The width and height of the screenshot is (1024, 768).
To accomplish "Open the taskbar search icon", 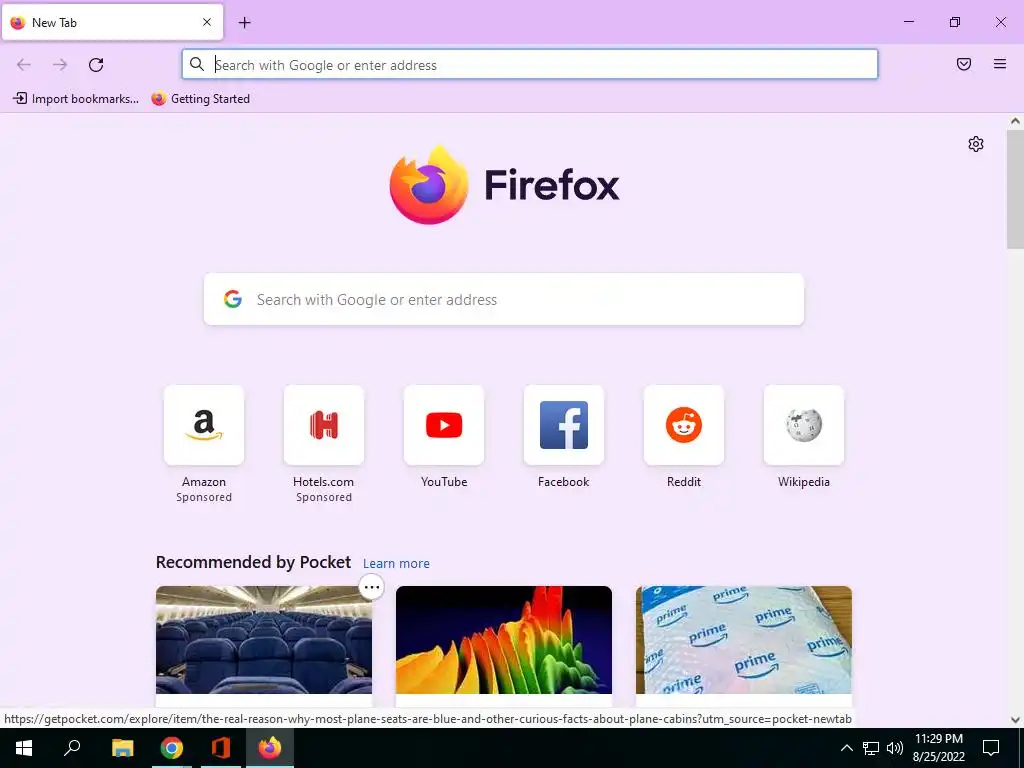I will [72, 748].
